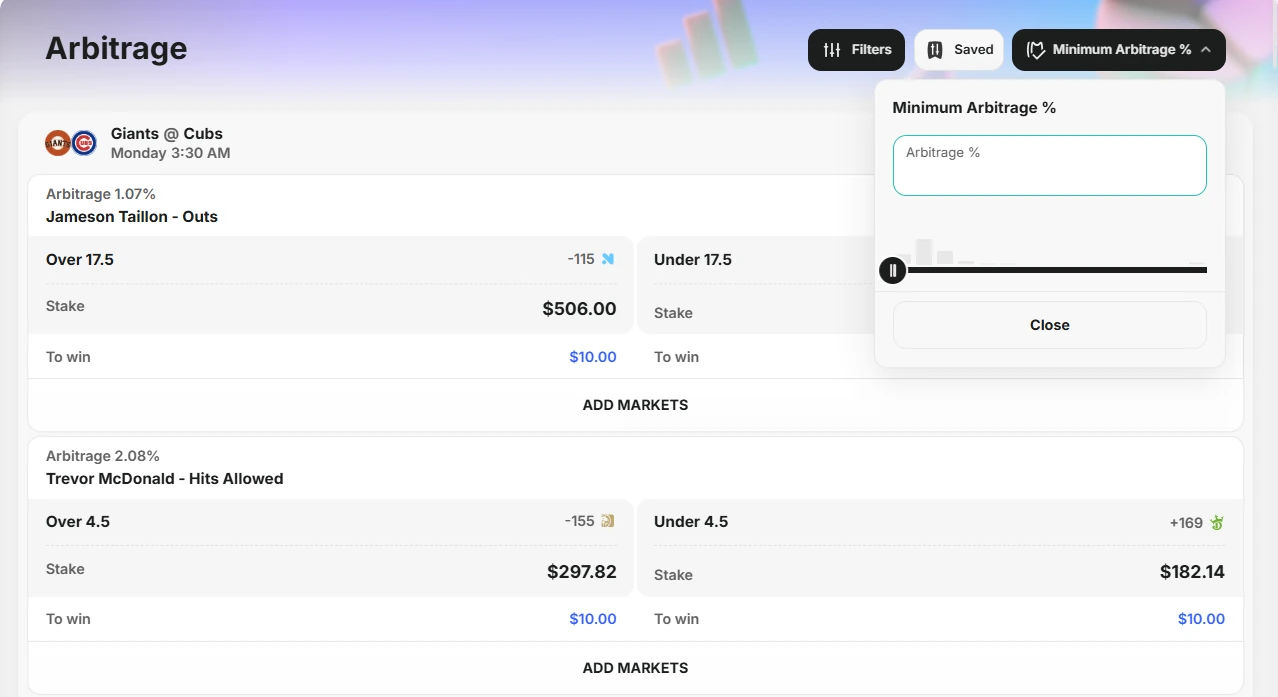Click the $182.14 stake amount
The width and height of the screenshot is (1278, 697).
[1192, 572]
